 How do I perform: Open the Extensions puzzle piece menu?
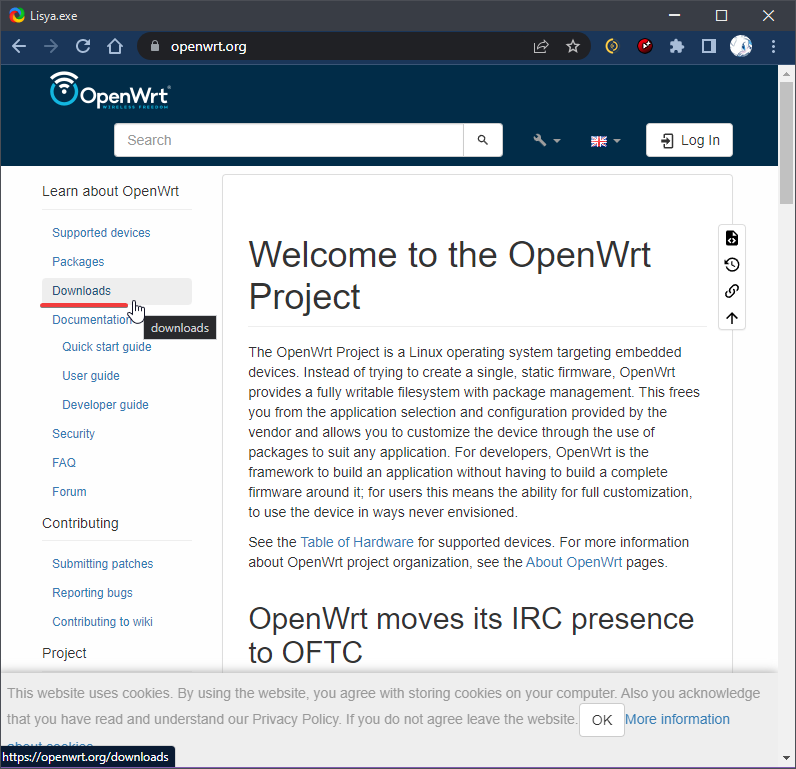pos(677,47)
